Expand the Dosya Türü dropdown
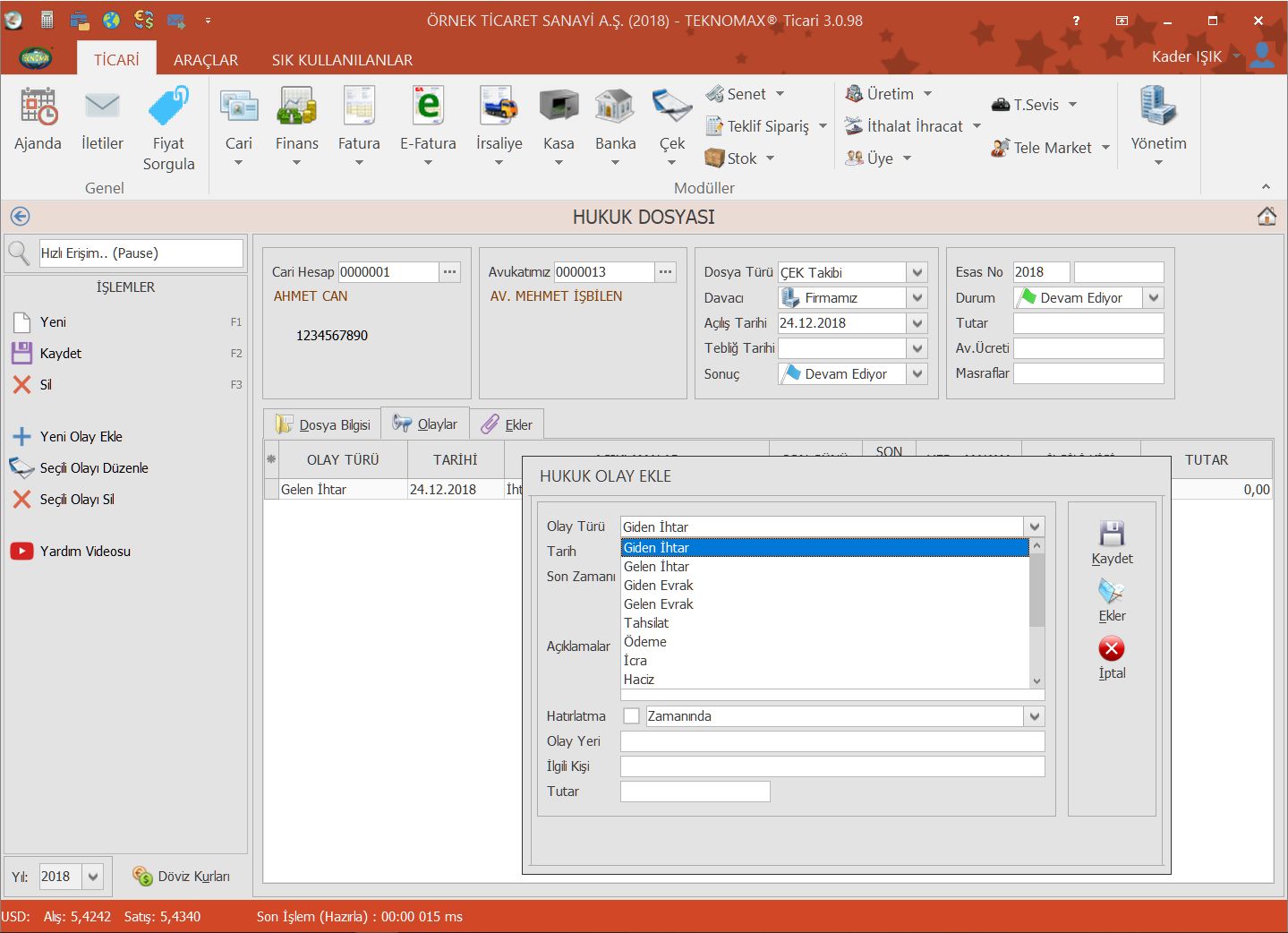Viewport: 1288px width, 933px height. tap(917, 272)
